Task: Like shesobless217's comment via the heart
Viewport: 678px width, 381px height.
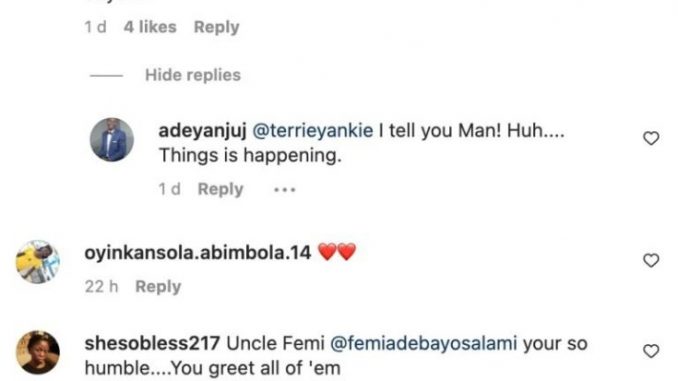Action: tap(651, 351)
